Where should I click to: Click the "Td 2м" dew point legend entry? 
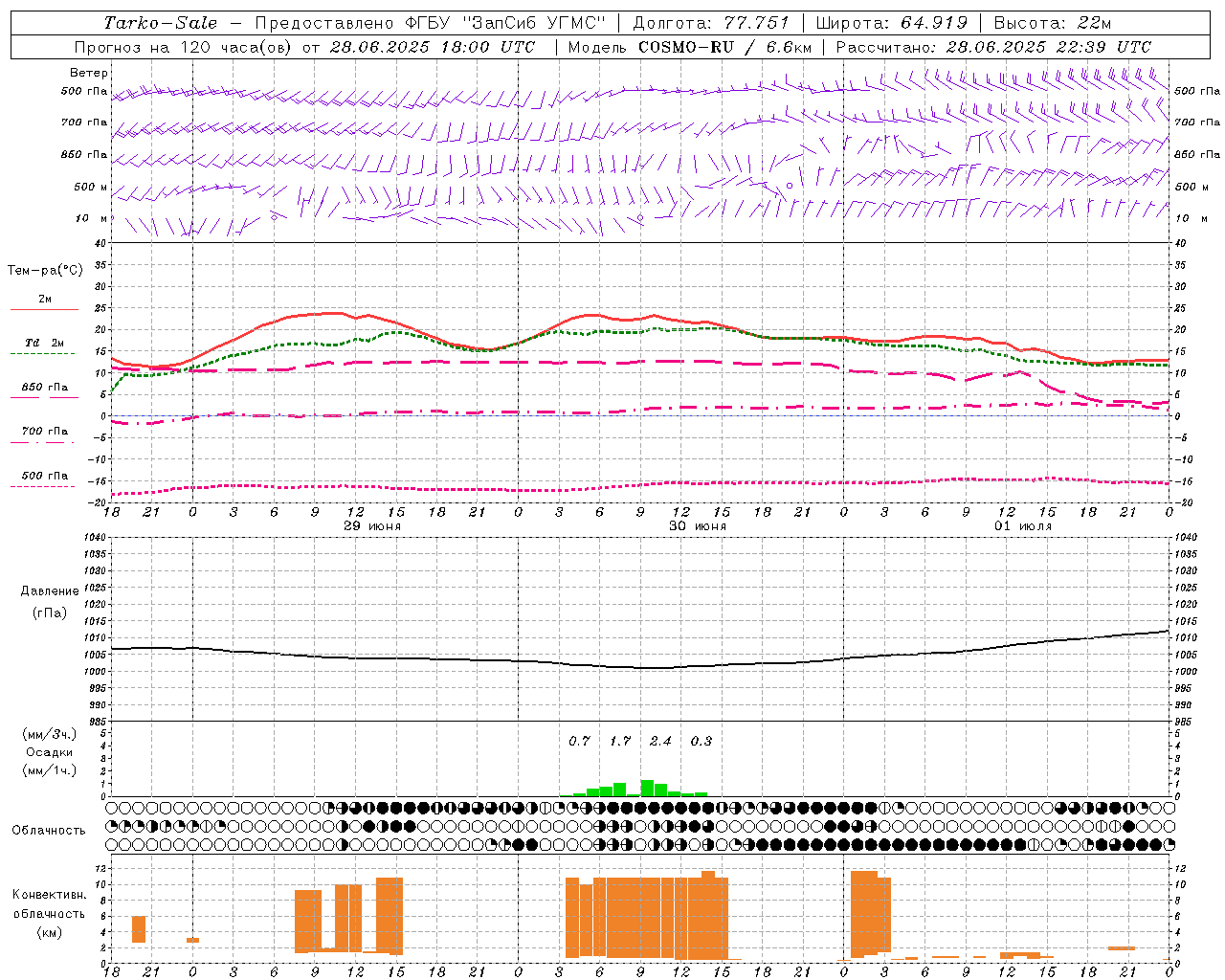[44, 343]
